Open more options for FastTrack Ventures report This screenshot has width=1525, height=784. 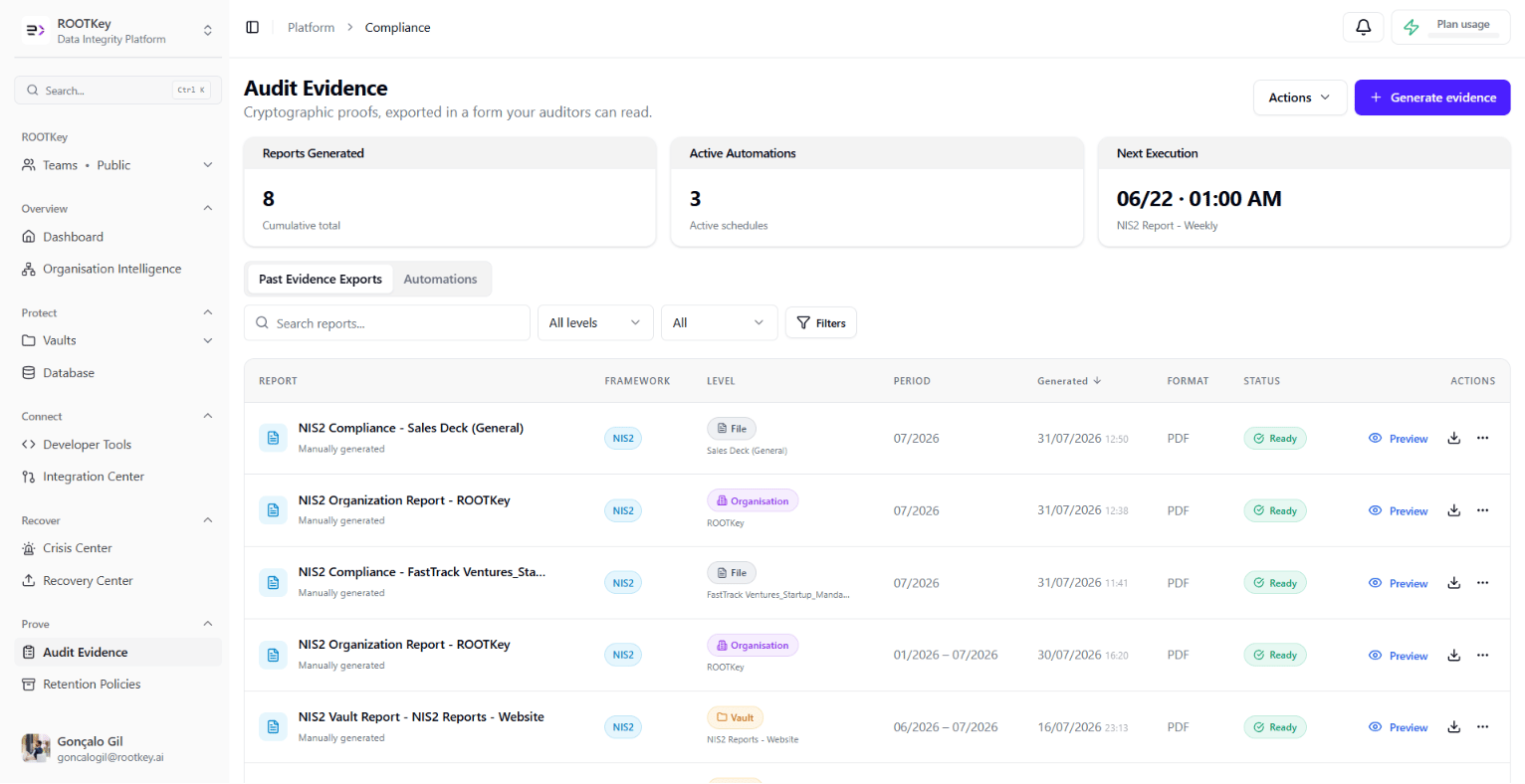point(1483,583)
